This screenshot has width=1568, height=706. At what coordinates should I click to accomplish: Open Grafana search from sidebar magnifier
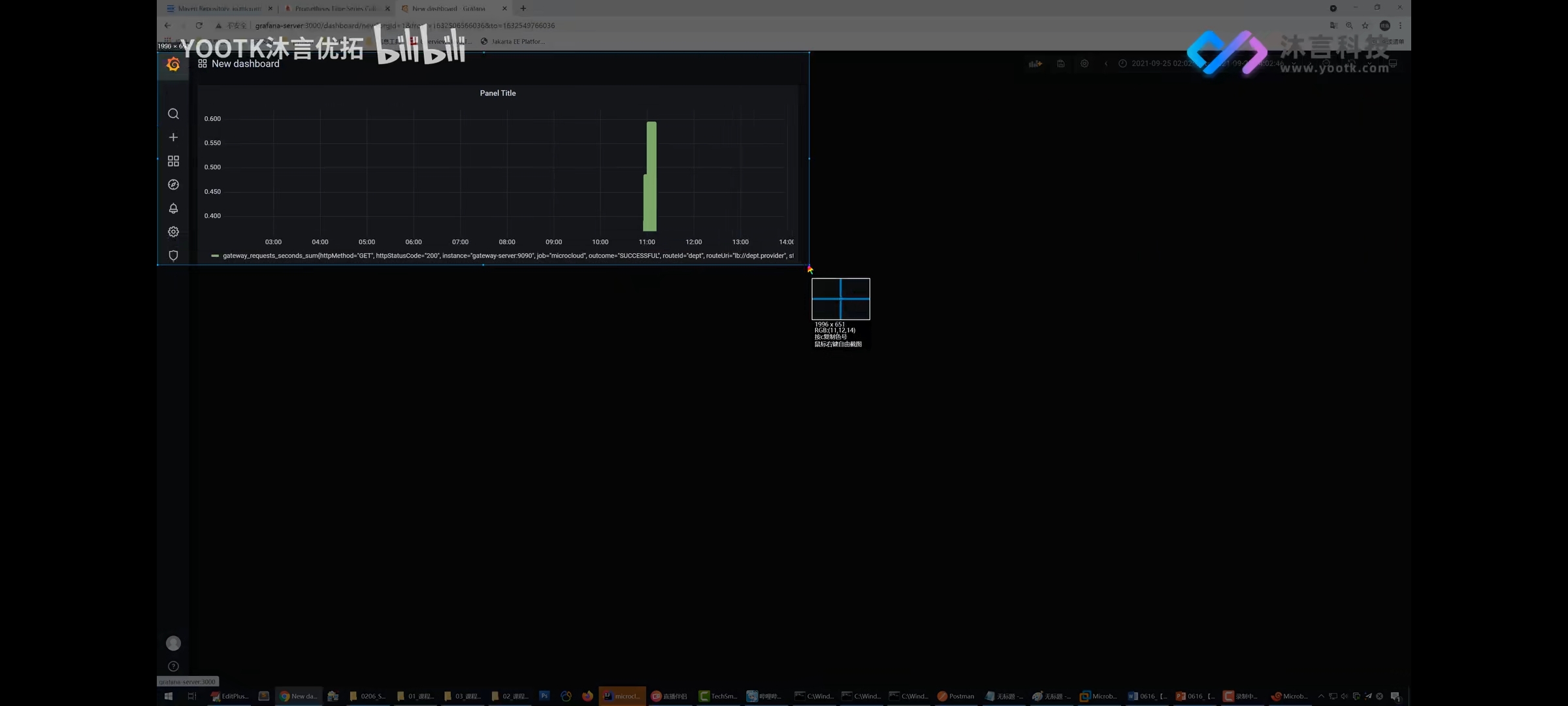coord(173,114)
